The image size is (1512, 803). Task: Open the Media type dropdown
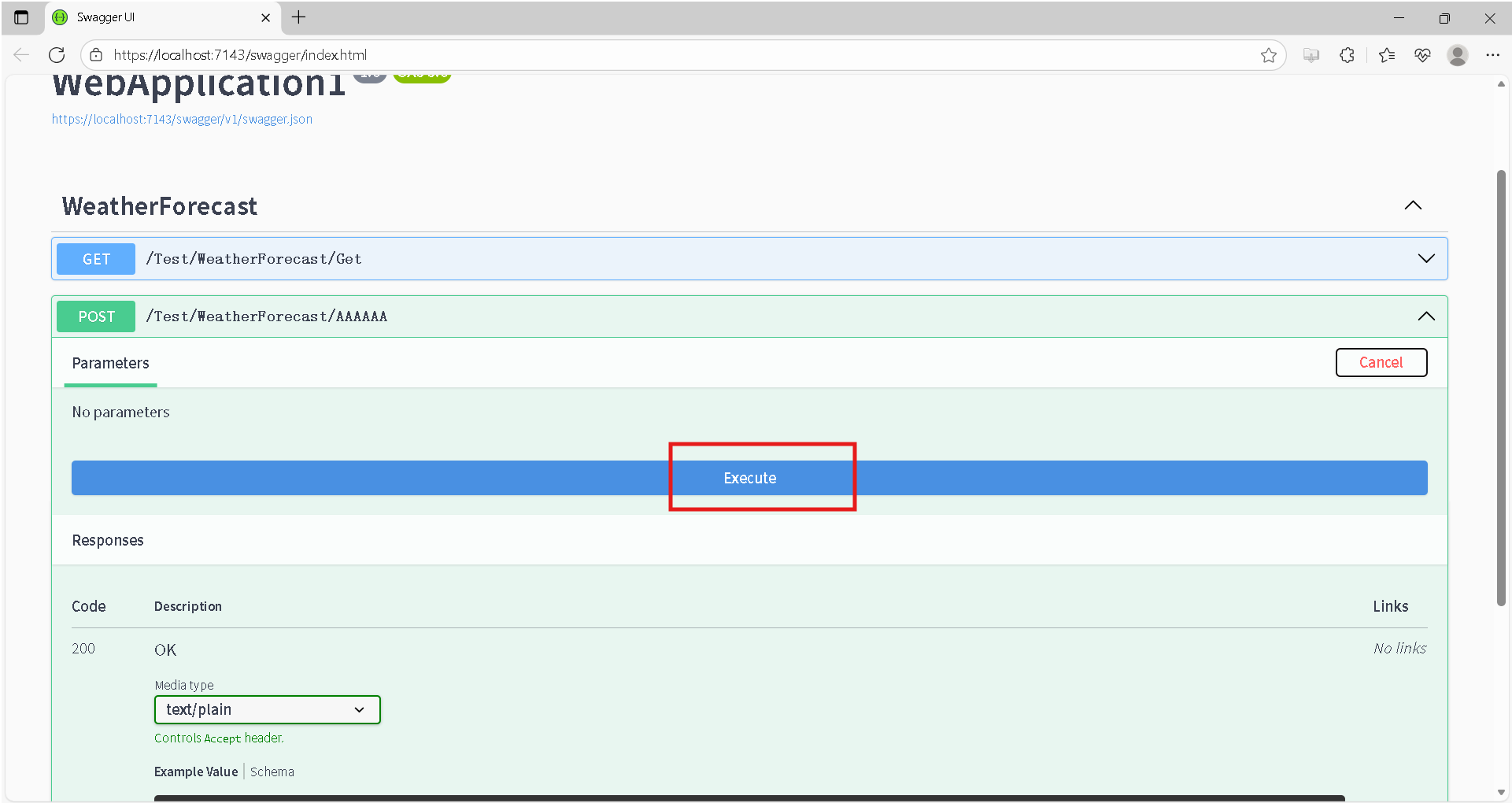pyautogui.click(x=268, y=709)
